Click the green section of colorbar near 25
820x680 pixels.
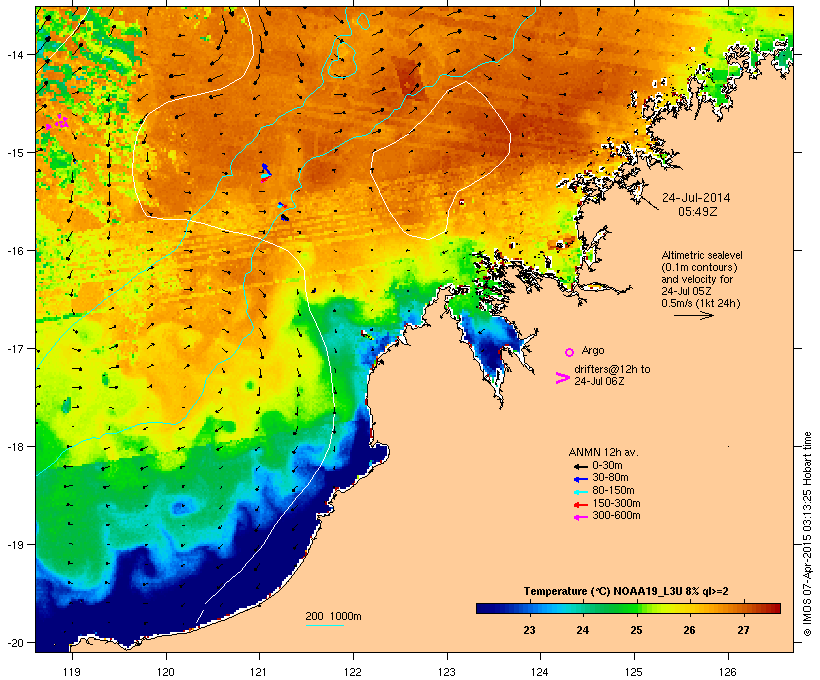[630, 608]
